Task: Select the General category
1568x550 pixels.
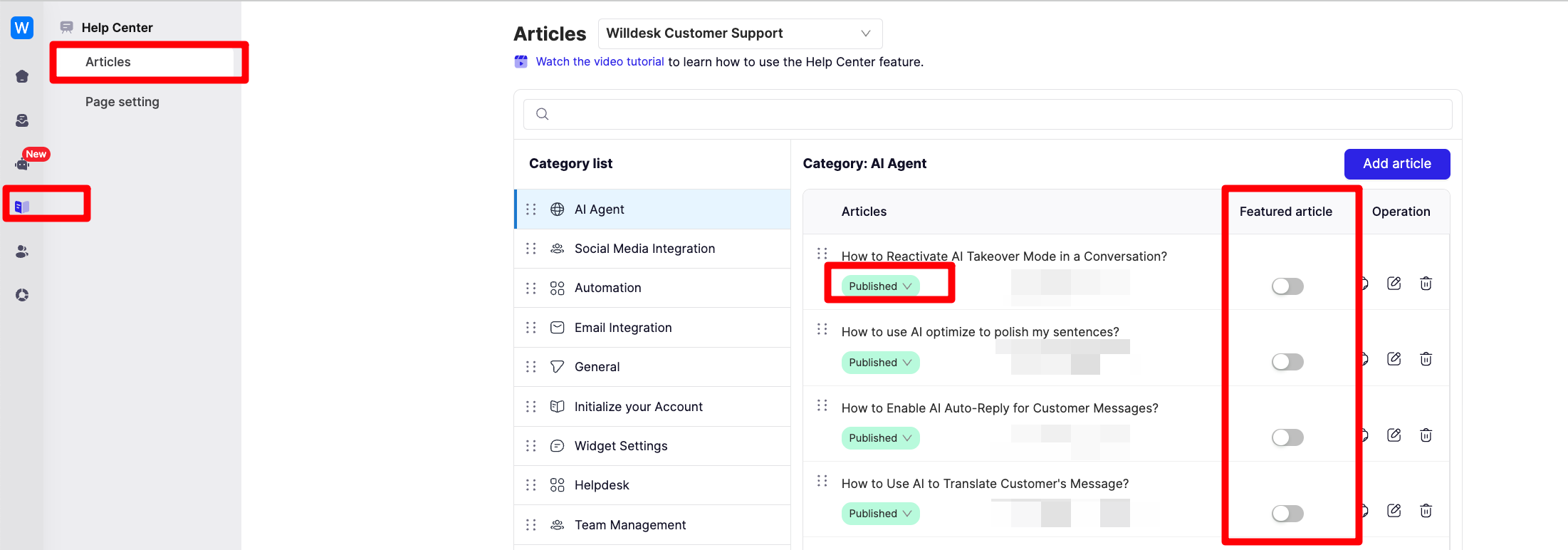Action: pos(652,367)
